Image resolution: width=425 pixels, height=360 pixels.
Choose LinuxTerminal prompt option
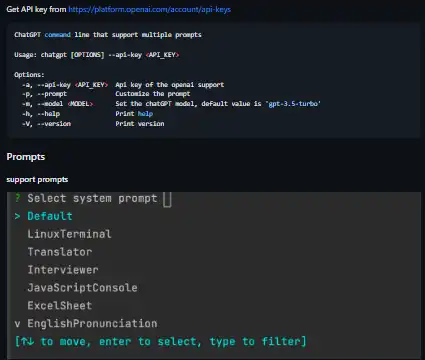tap(69, 234)
